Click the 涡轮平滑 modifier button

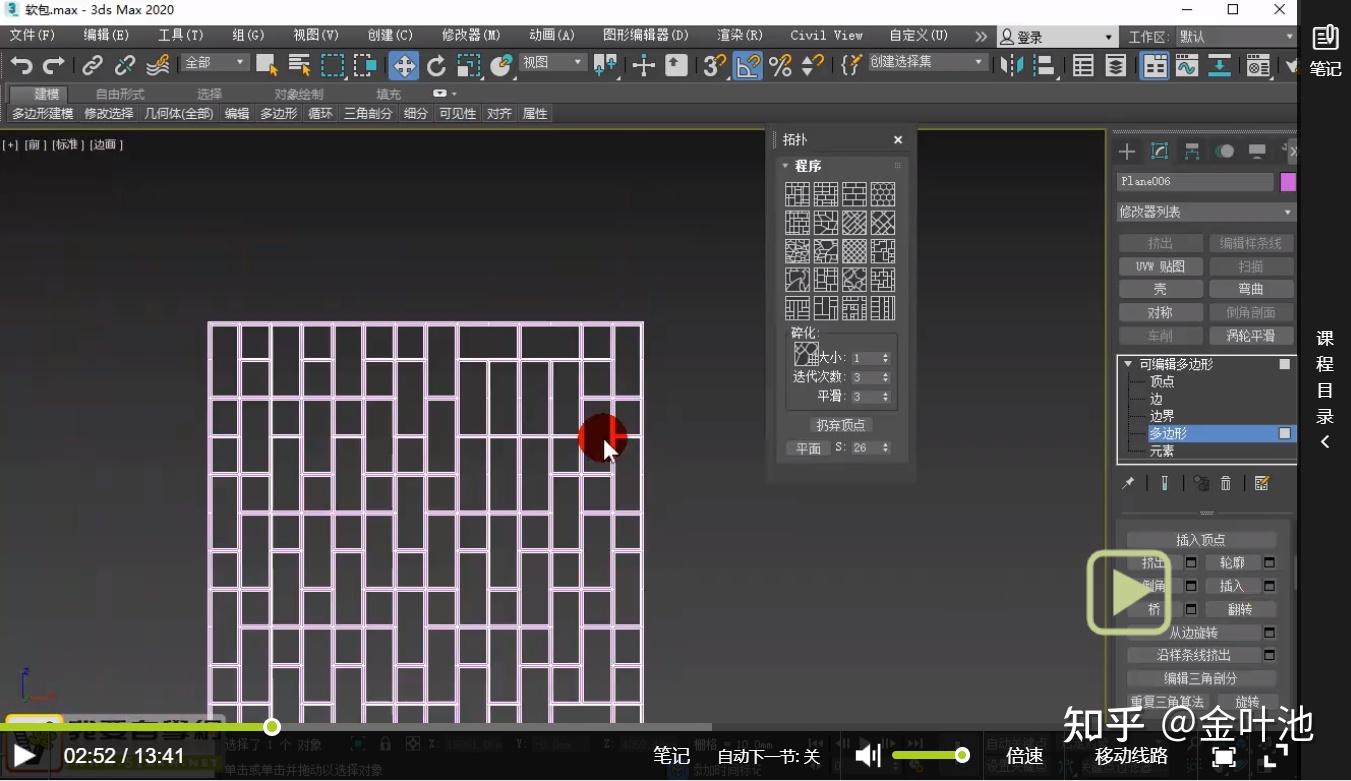1251,336
